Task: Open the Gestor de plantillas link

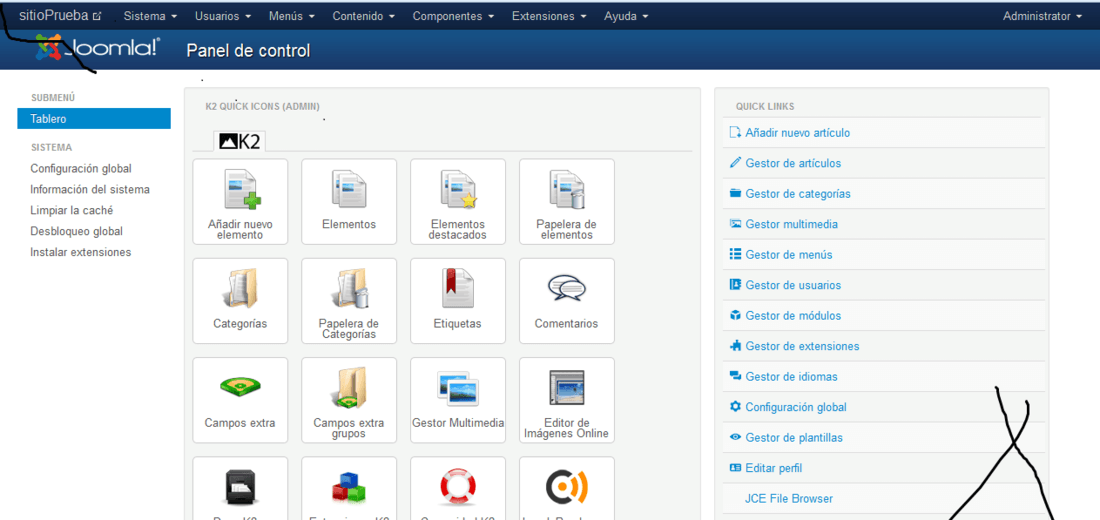Action: (793, 437)
